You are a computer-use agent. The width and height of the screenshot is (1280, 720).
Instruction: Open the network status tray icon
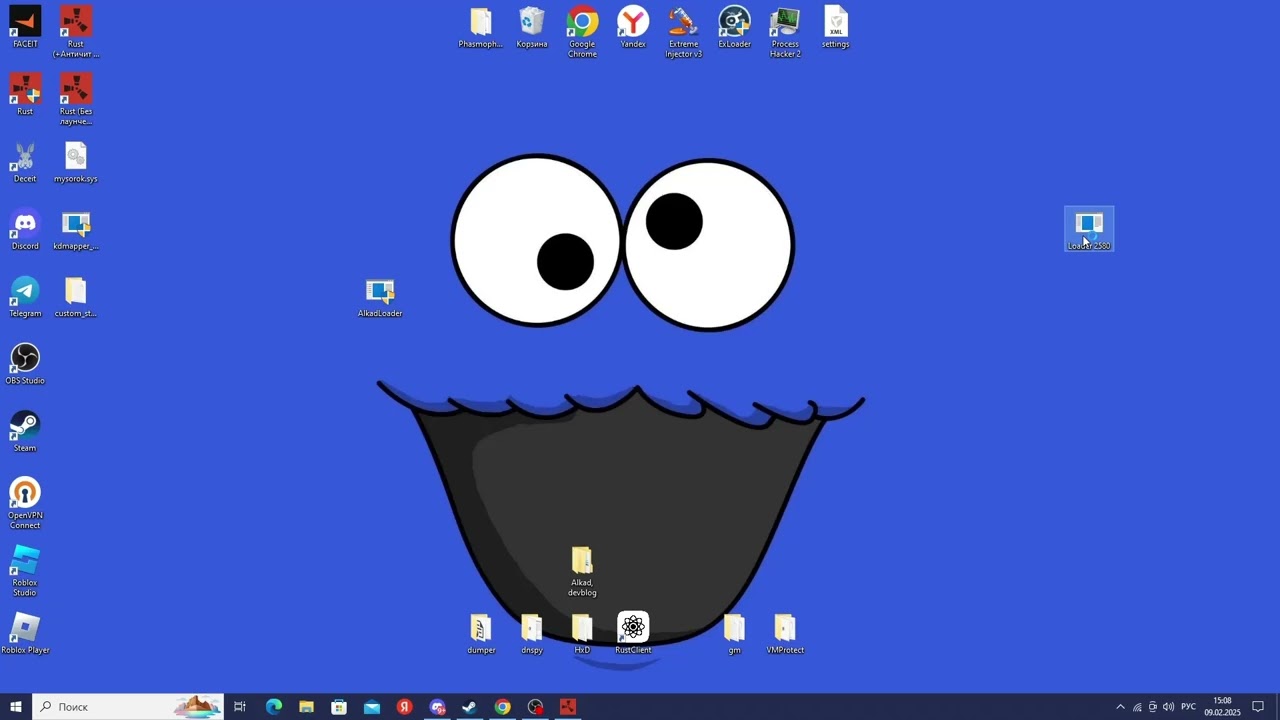pyautogui.click(x=1137, y=707)
